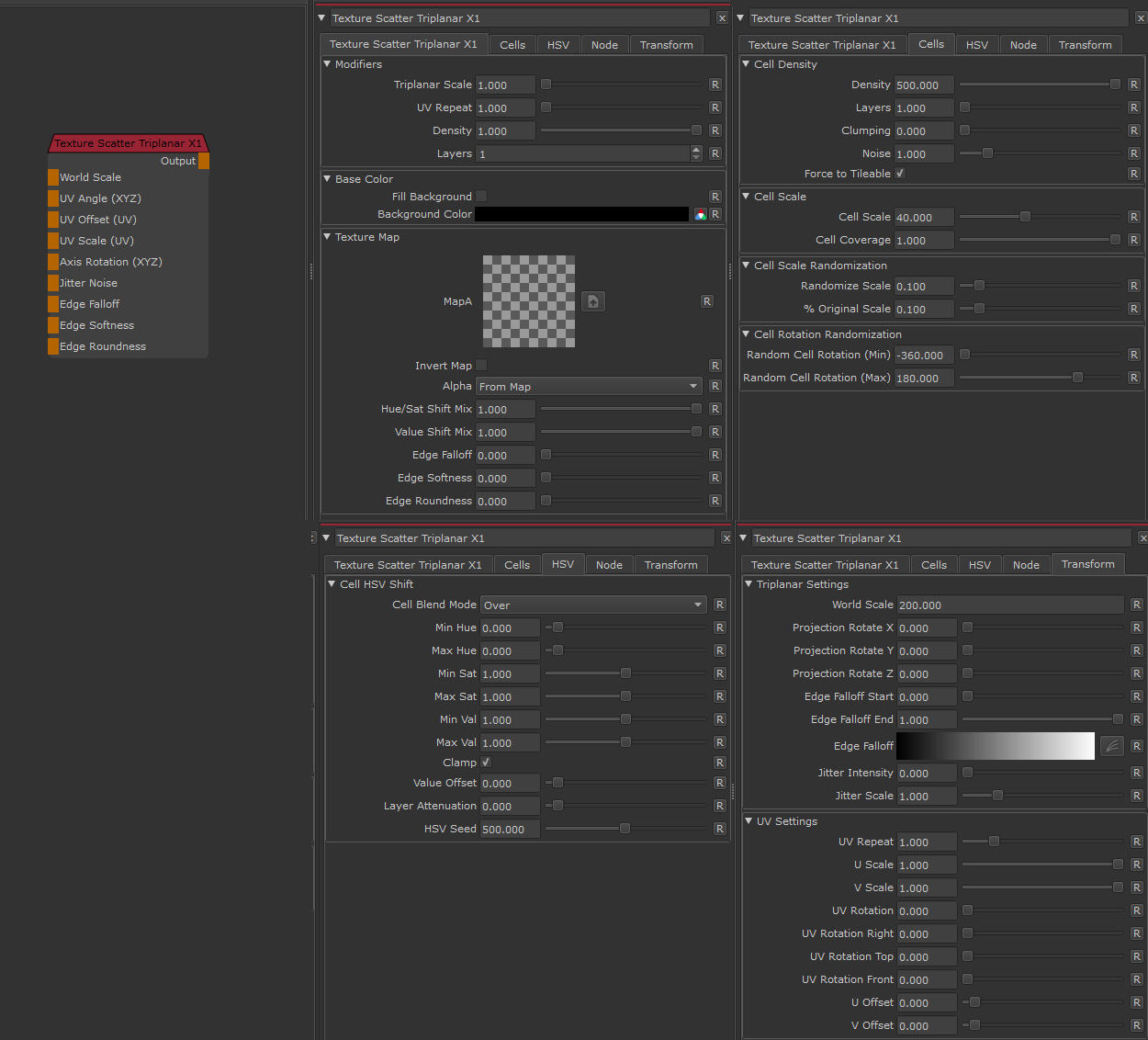Click the MapA load file icon

(593, 301)
